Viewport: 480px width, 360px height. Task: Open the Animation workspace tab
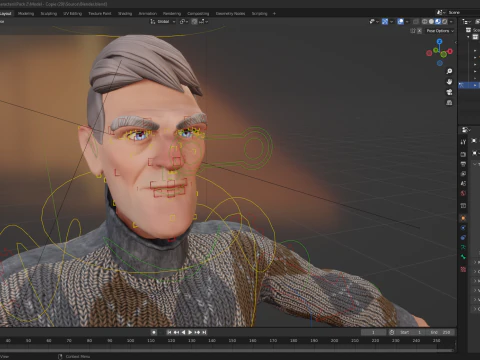pyautogui.click(x=148, y=14)
